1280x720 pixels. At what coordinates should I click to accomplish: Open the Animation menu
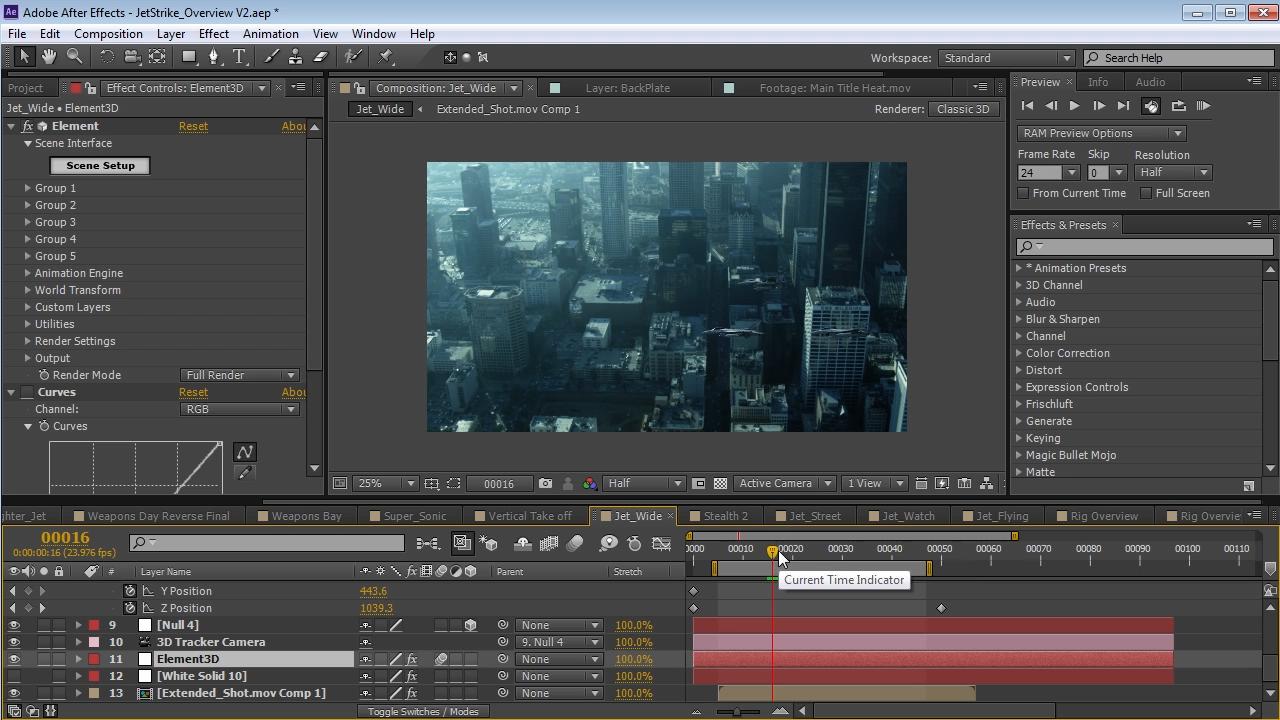tap(270, 33)
